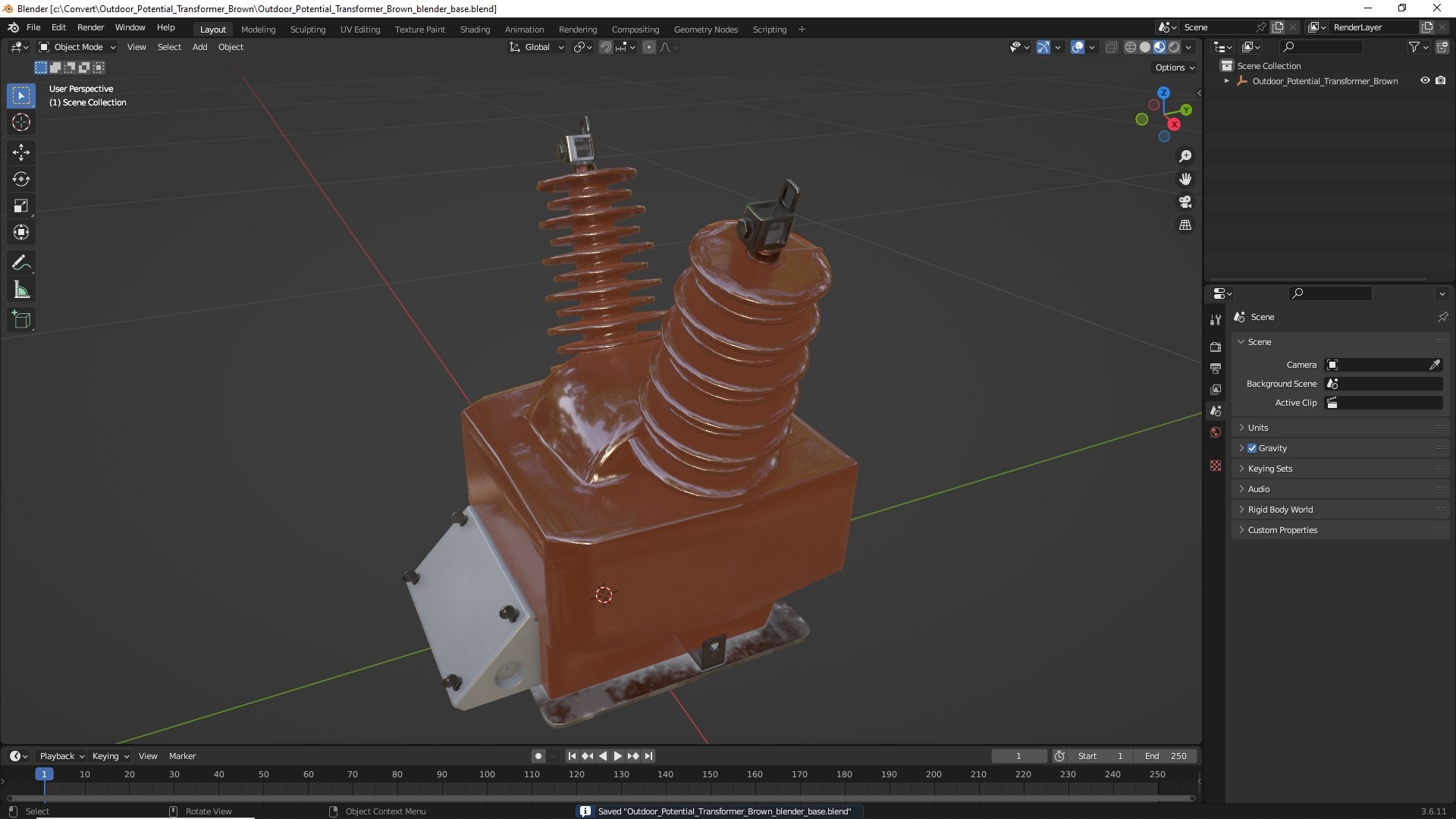
Task: Select the Add Cube tool
Action: [21, 320]
